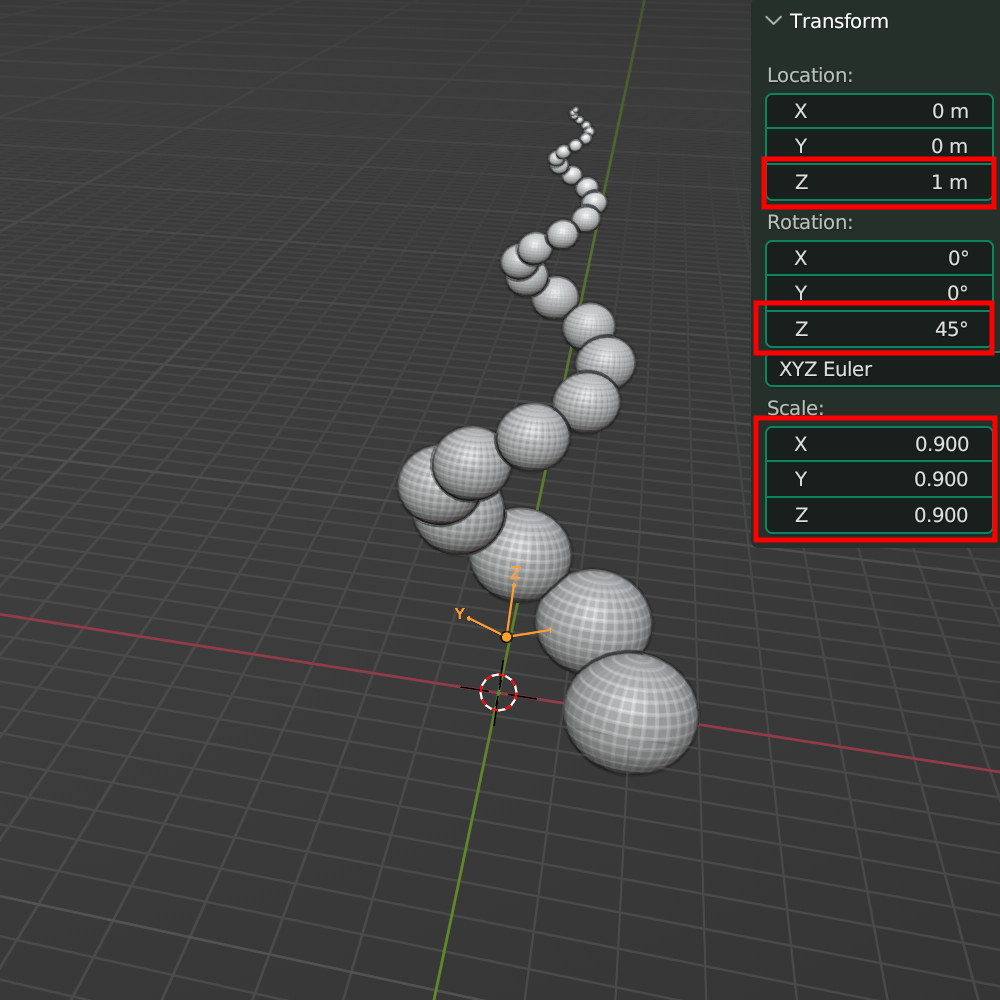Edit Scale X field showing 0.900

(879, 444)
